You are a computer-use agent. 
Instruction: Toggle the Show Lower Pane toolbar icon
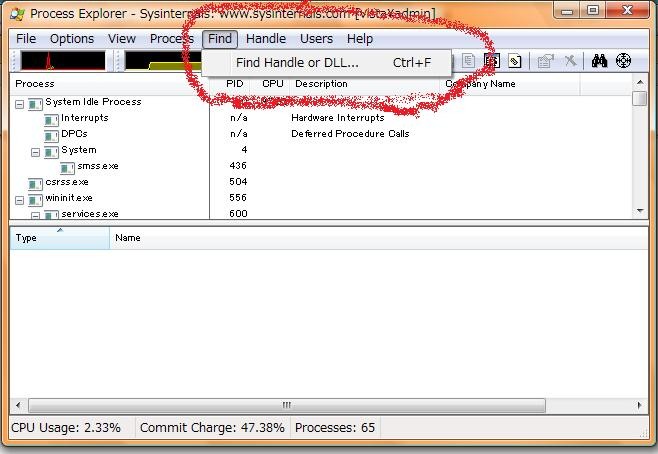tap(492, 61)
